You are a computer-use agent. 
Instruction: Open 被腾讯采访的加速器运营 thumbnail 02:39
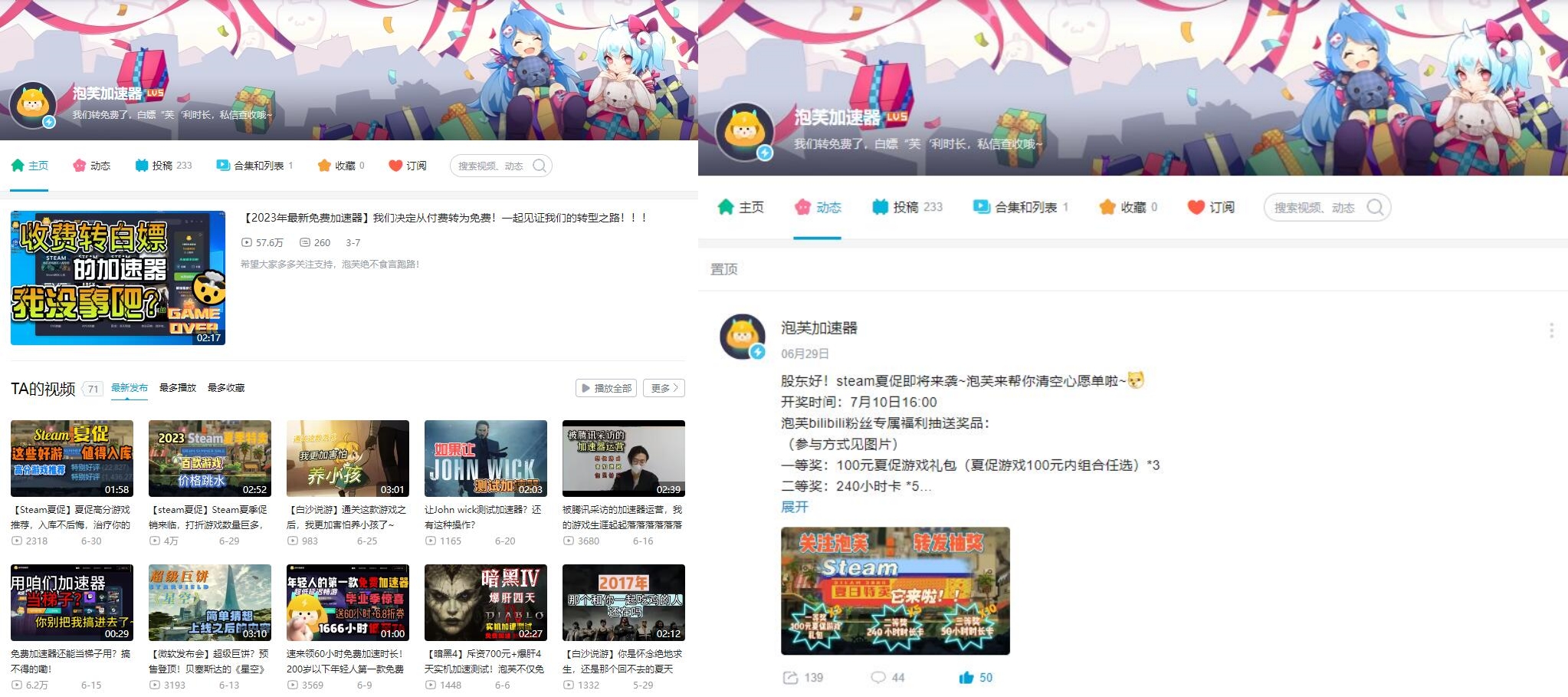point(624,459)
